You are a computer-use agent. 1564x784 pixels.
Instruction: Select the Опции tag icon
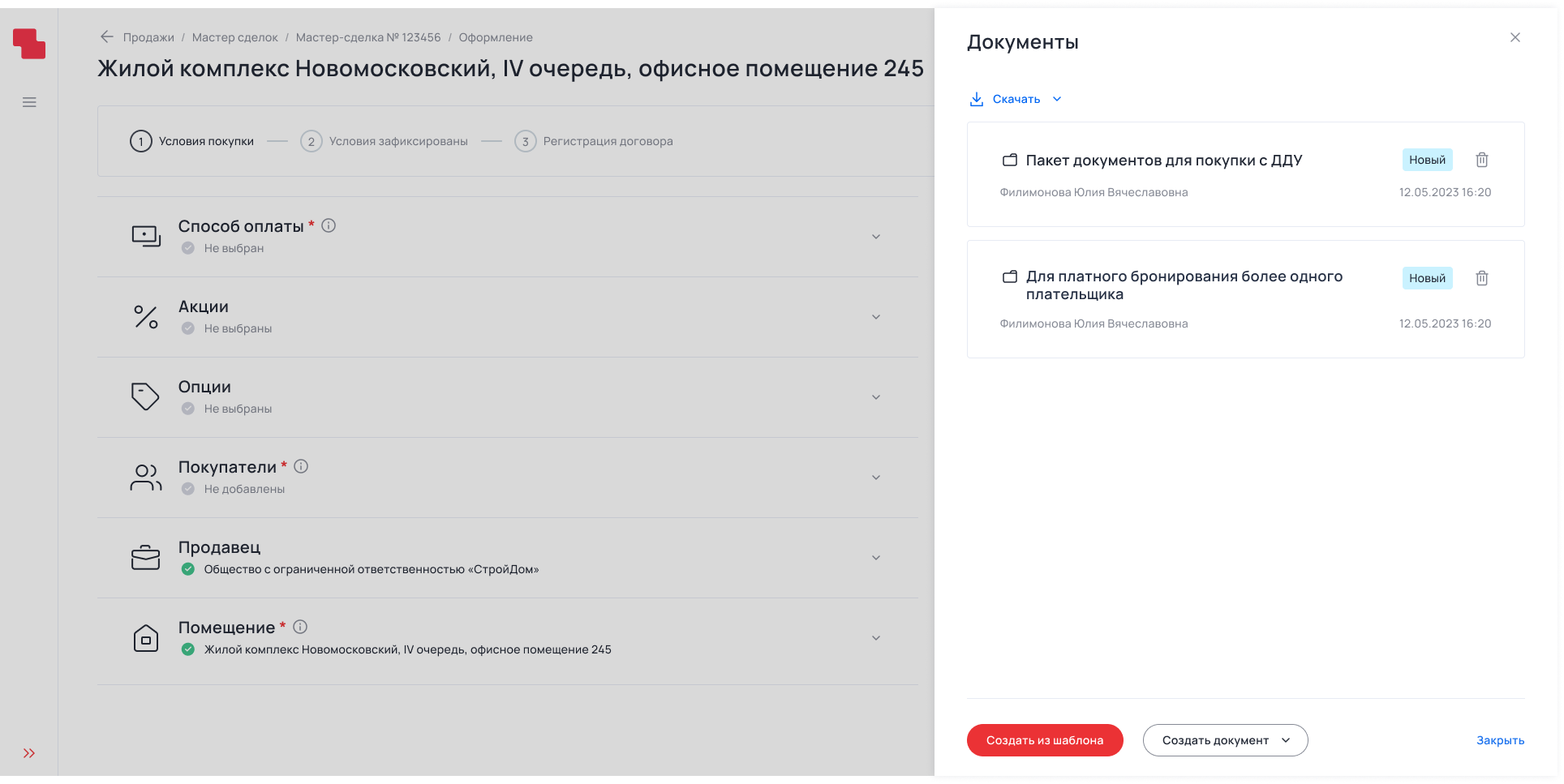tap(146, 396)
